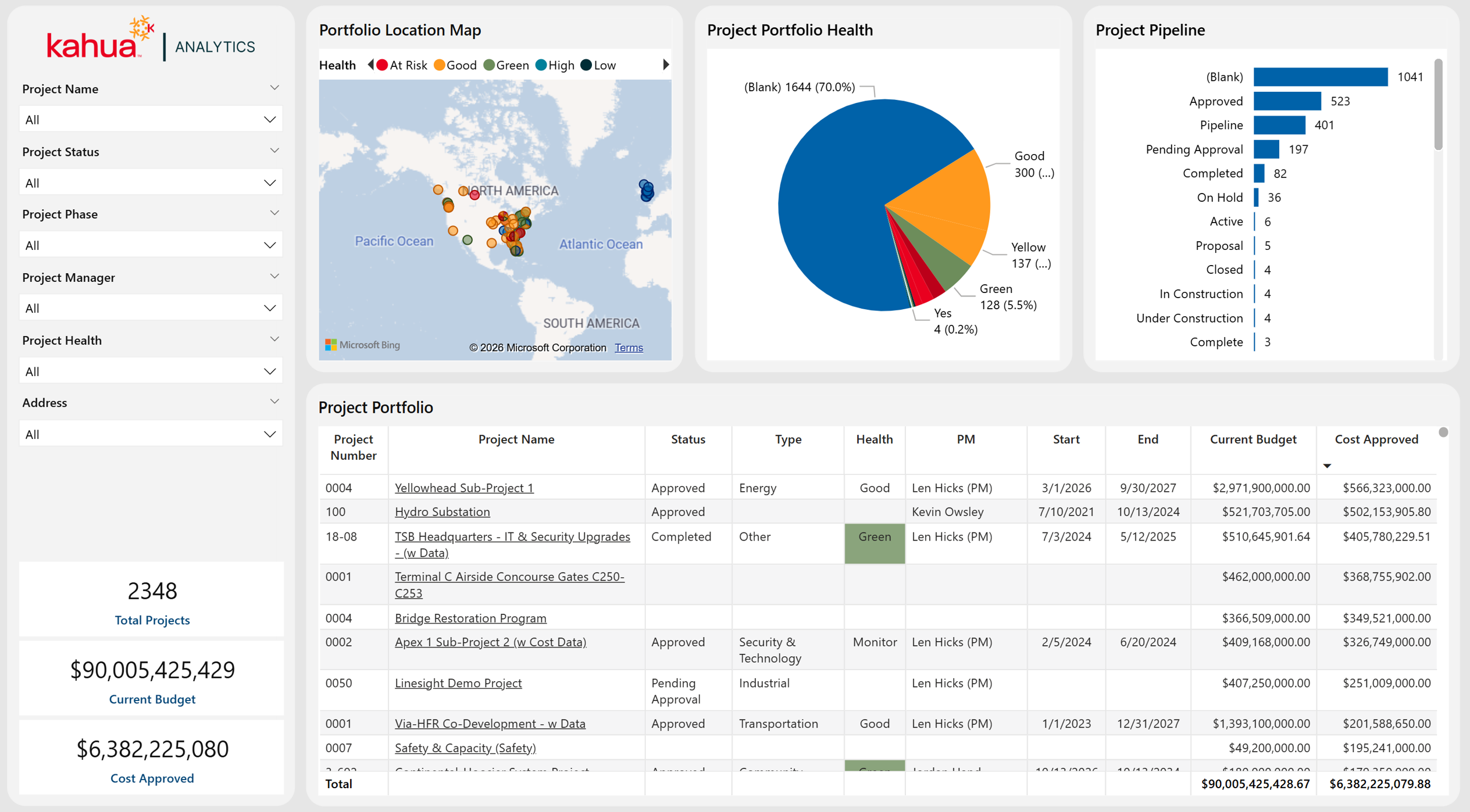Click the red At Risk legend marker
1470x812 pixels.
(x=382, y=65)
